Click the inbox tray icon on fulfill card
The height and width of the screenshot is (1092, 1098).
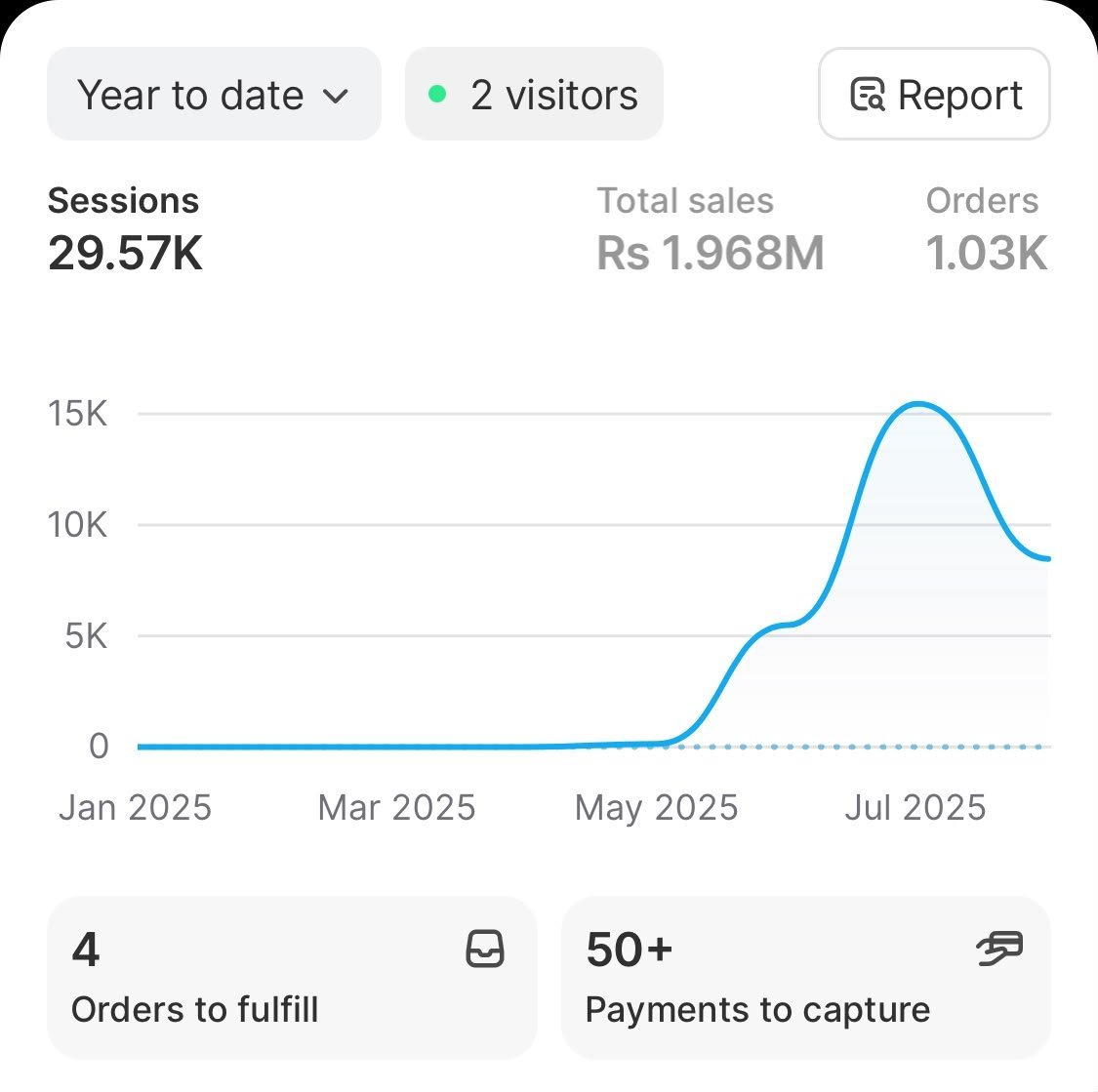485,949
